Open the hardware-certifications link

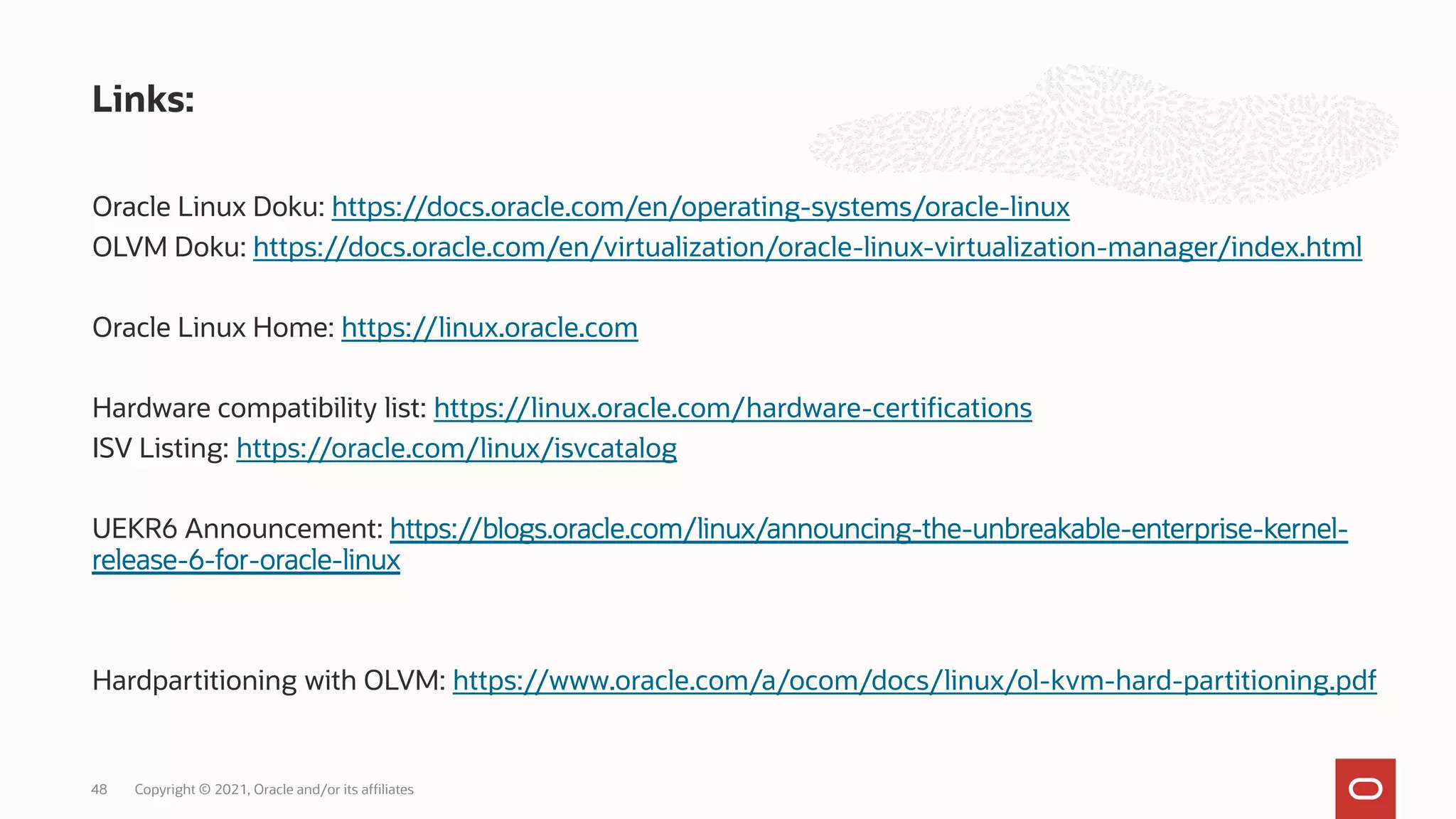pos(733,408)
